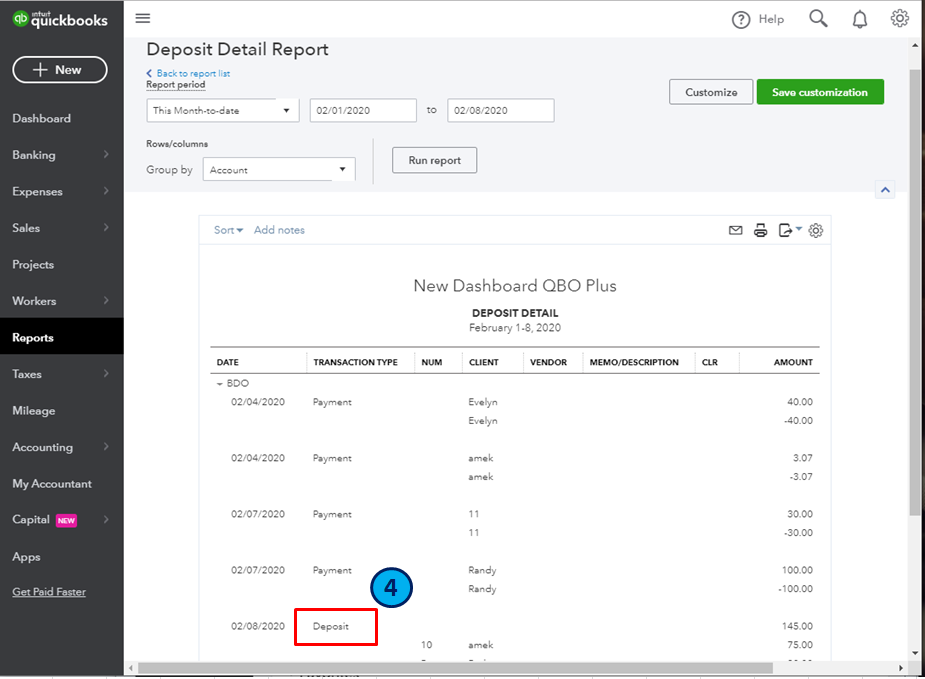Click the search magnifier icon

(x=818, y=19)
